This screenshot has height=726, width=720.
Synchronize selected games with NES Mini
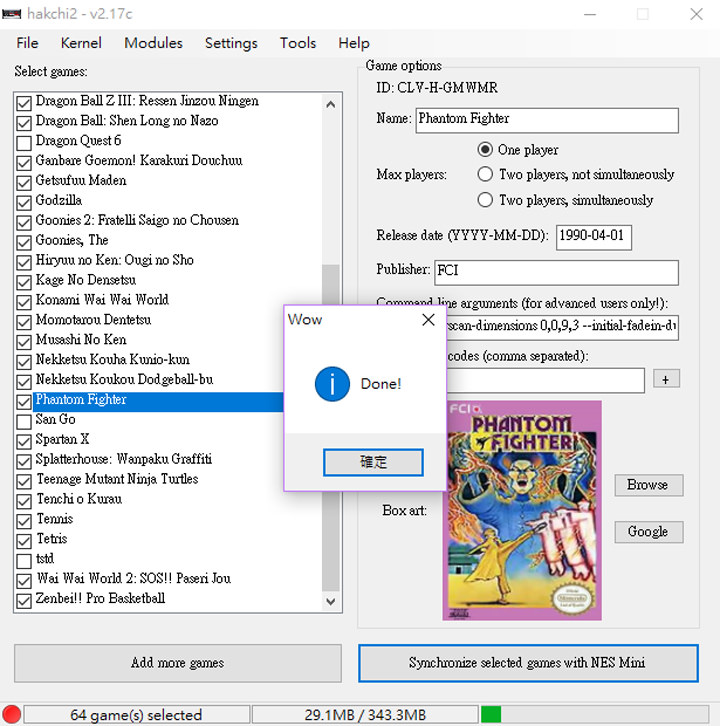click(x=528, y=663)
